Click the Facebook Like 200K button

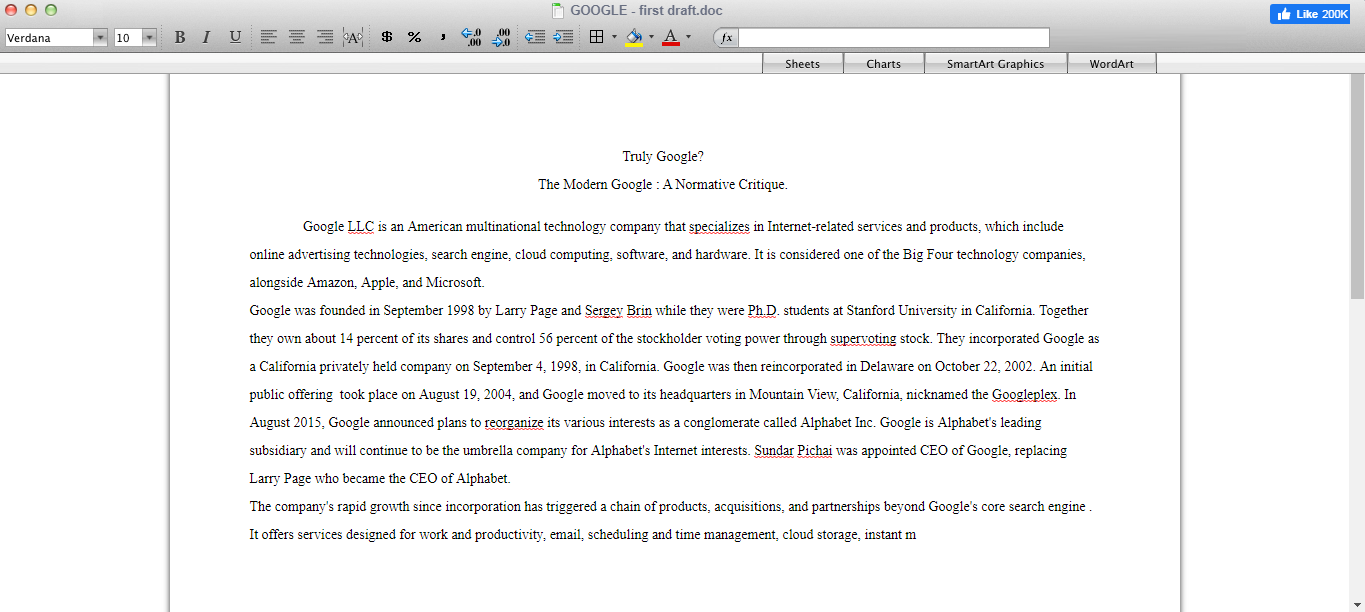pyautogui.click(x=1310, y=14)
